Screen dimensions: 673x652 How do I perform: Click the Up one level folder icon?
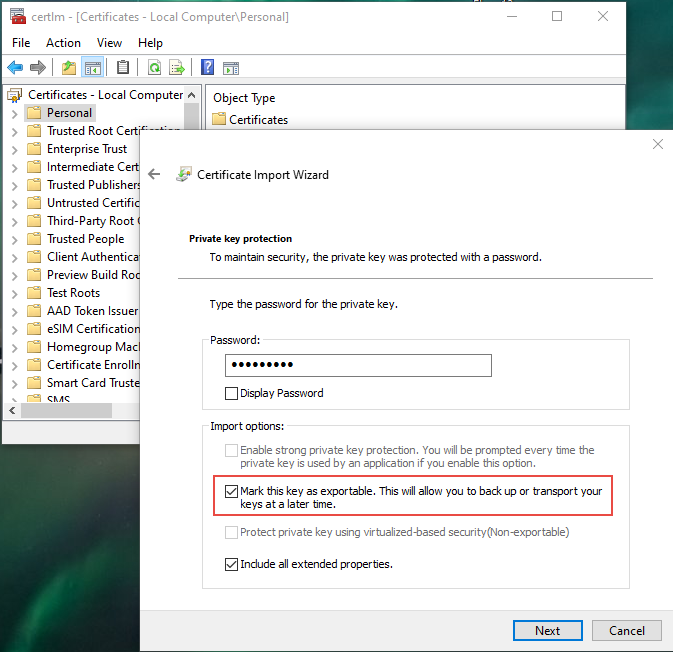point(68,68)
